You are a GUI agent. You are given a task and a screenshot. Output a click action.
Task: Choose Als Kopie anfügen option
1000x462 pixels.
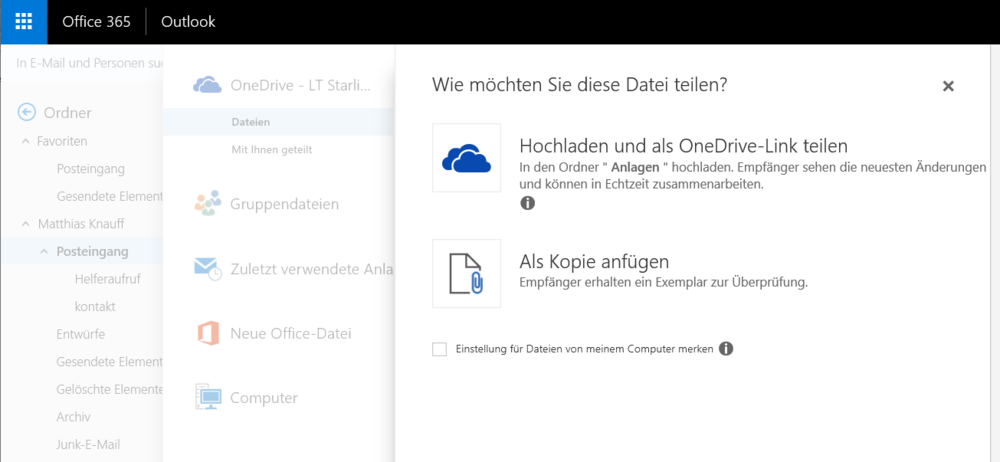(x=594, y=262)
